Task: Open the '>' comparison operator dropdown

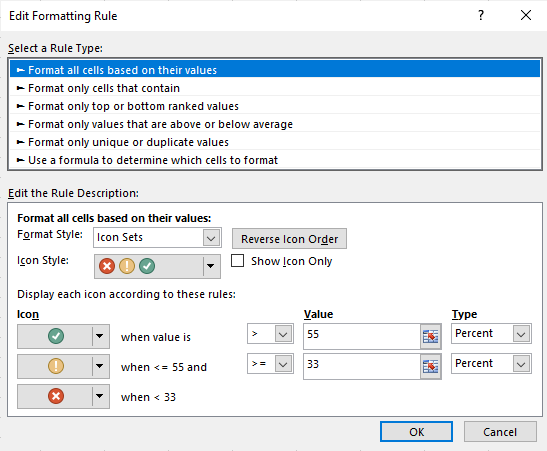Action: [x=270, y=334]
